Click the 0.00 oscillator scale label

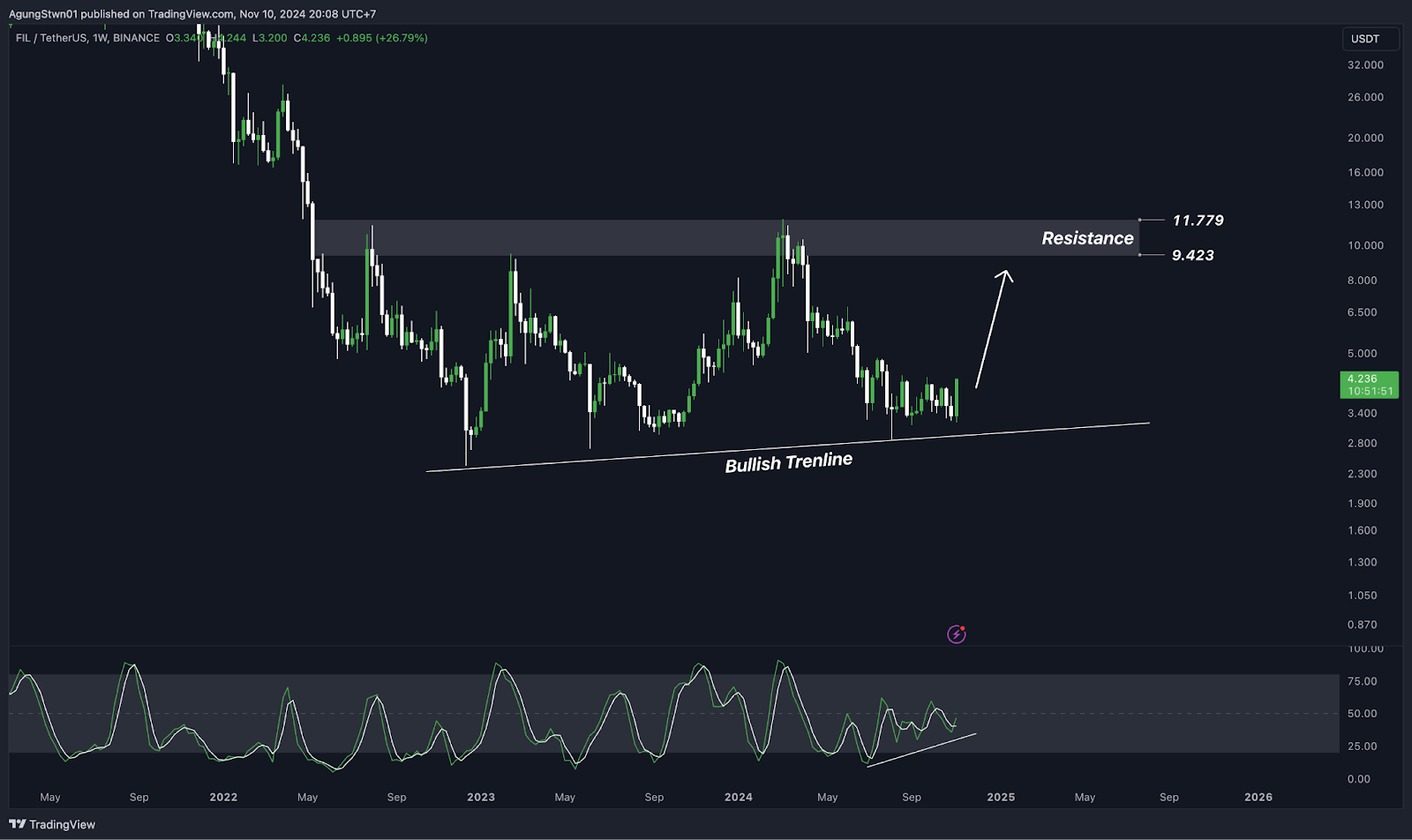1359,779
